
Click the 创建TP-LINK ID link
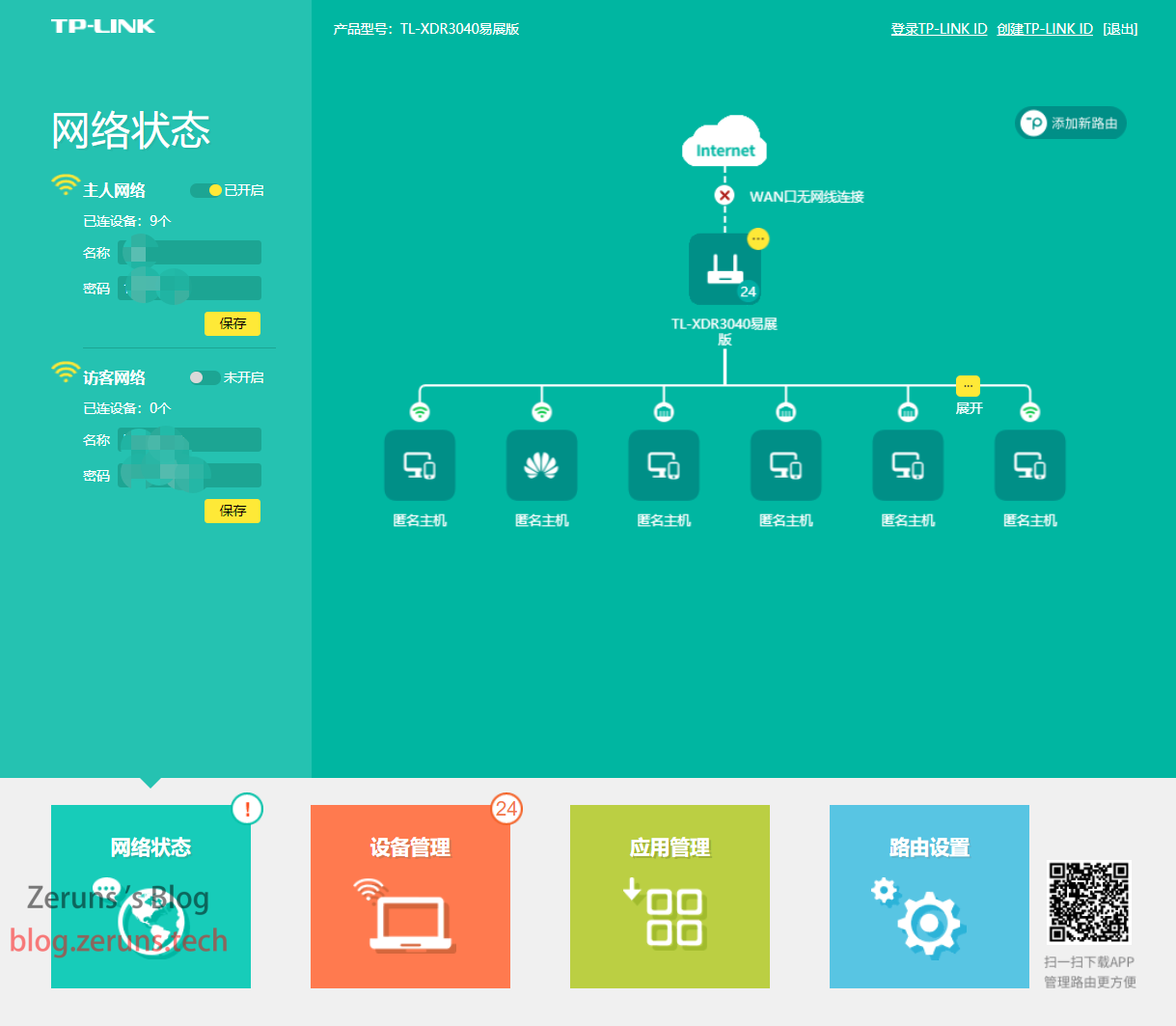[x=1045, y=29]
